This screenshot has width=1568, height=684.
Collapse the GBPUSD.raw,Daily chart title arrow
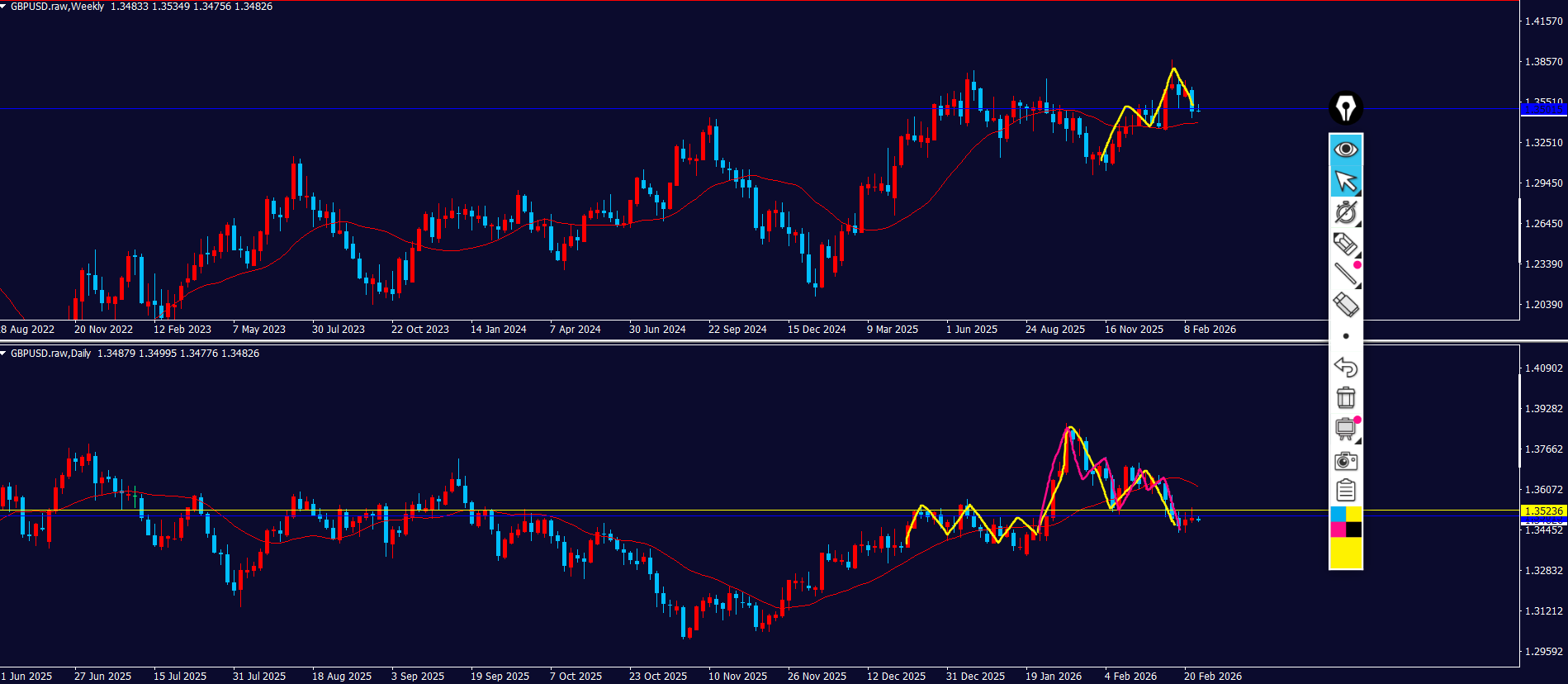[x=4, y=354]
